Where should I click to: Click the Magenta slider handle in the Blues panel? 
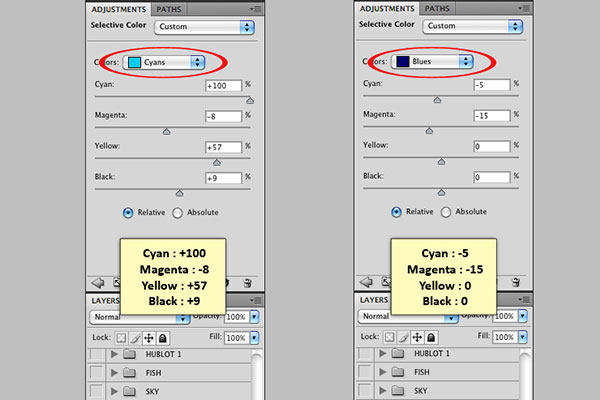[429, 131]
